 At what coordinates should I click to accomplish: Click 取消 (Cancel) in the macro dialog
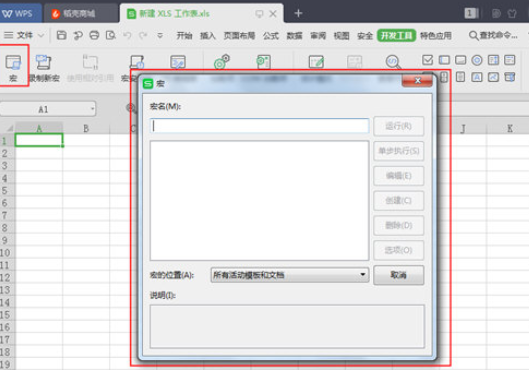tap(398, 275)
